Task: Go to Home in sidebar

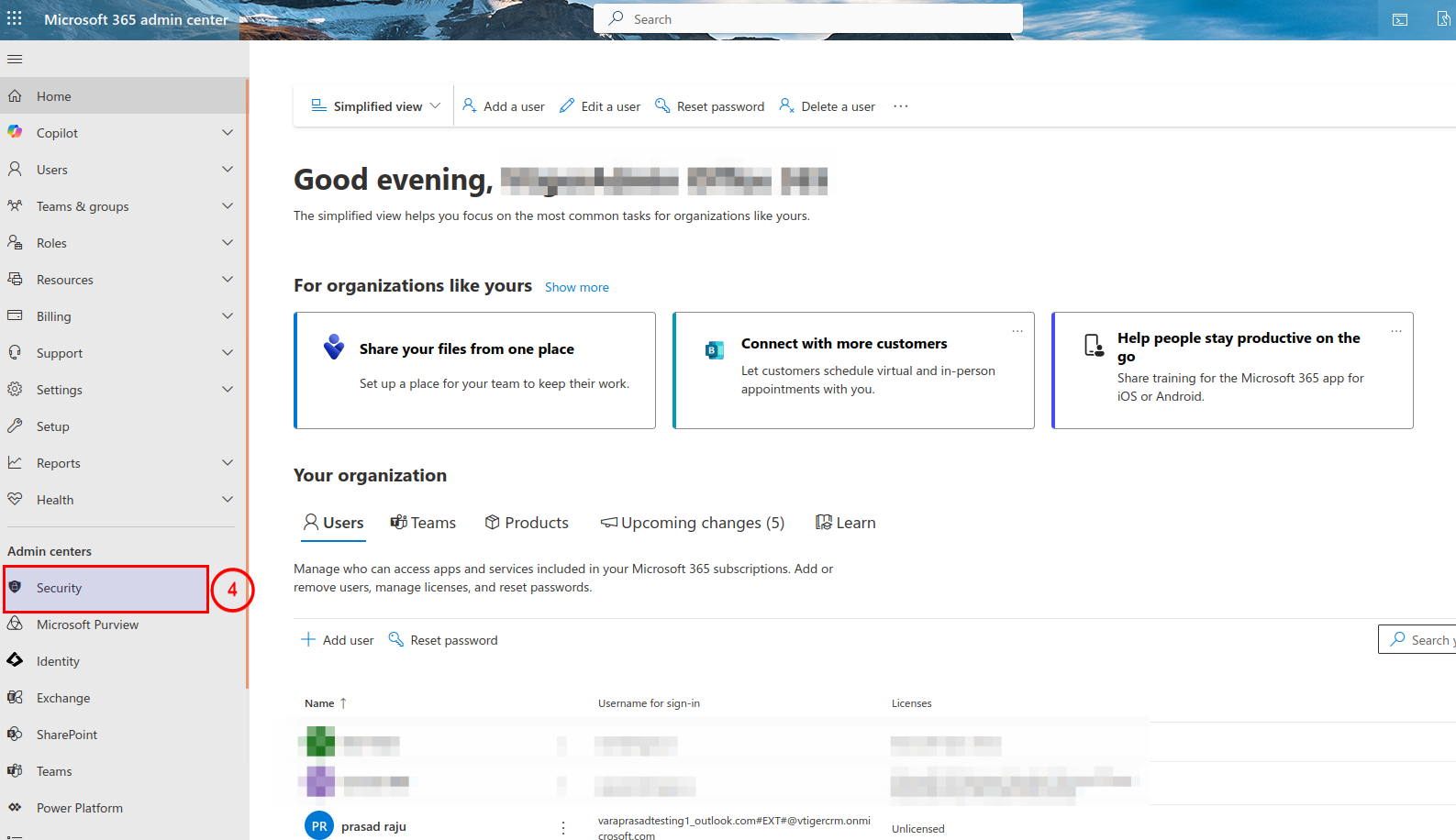Action: click(x=123, y=96)
